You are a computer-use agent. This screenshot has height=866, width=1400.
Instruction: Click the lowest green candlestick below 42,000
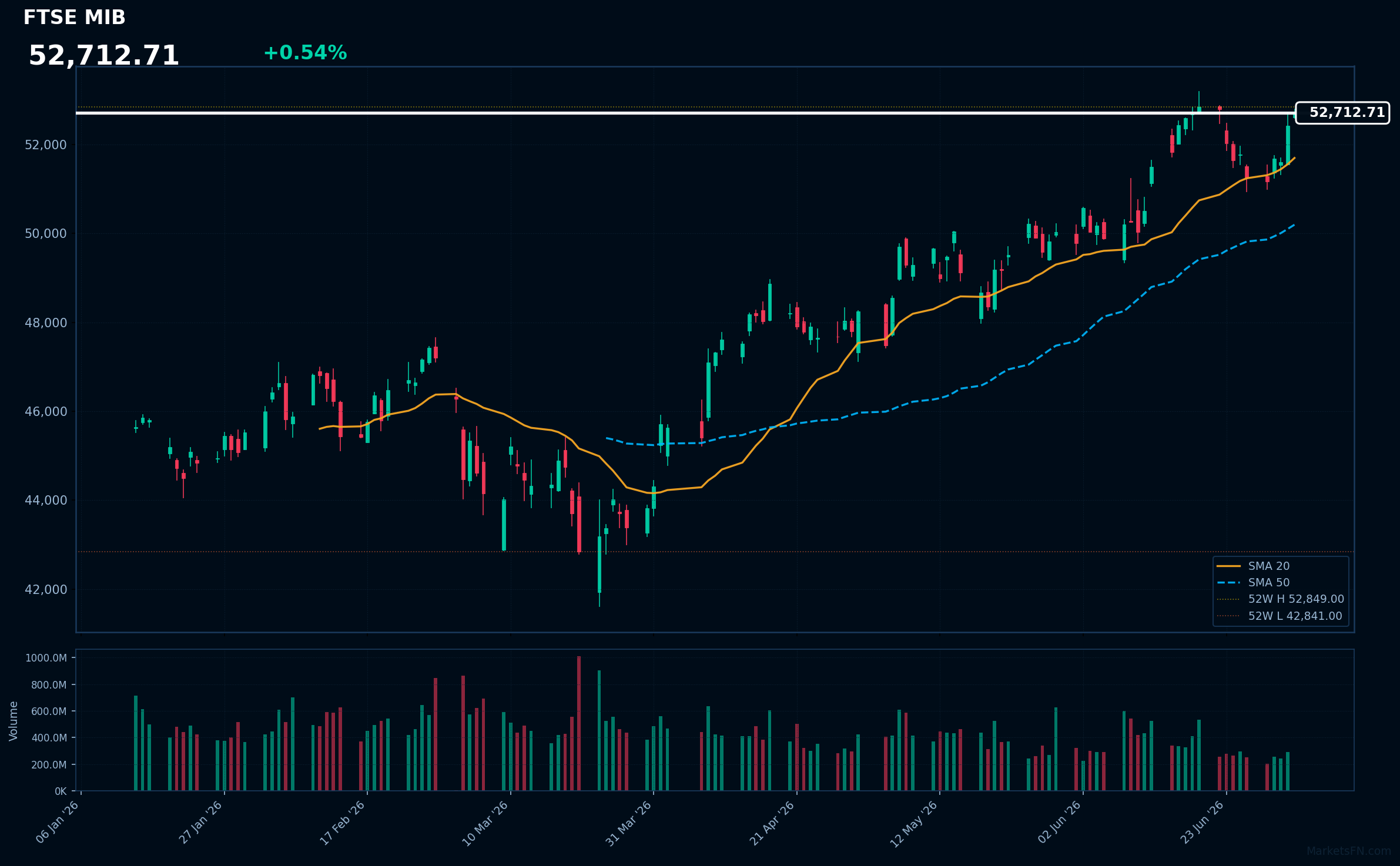click(x=599, y=564)
